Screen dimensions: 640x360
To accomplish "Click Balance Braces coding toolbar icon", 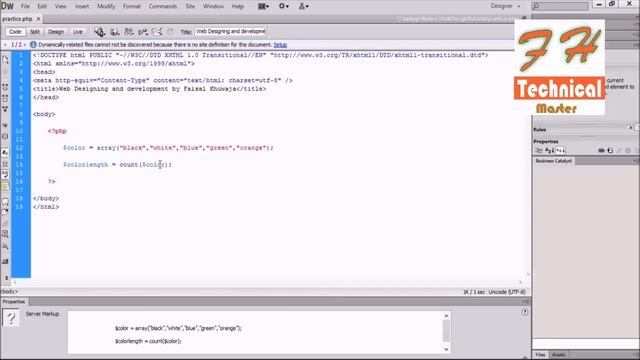I will (5, 136).
